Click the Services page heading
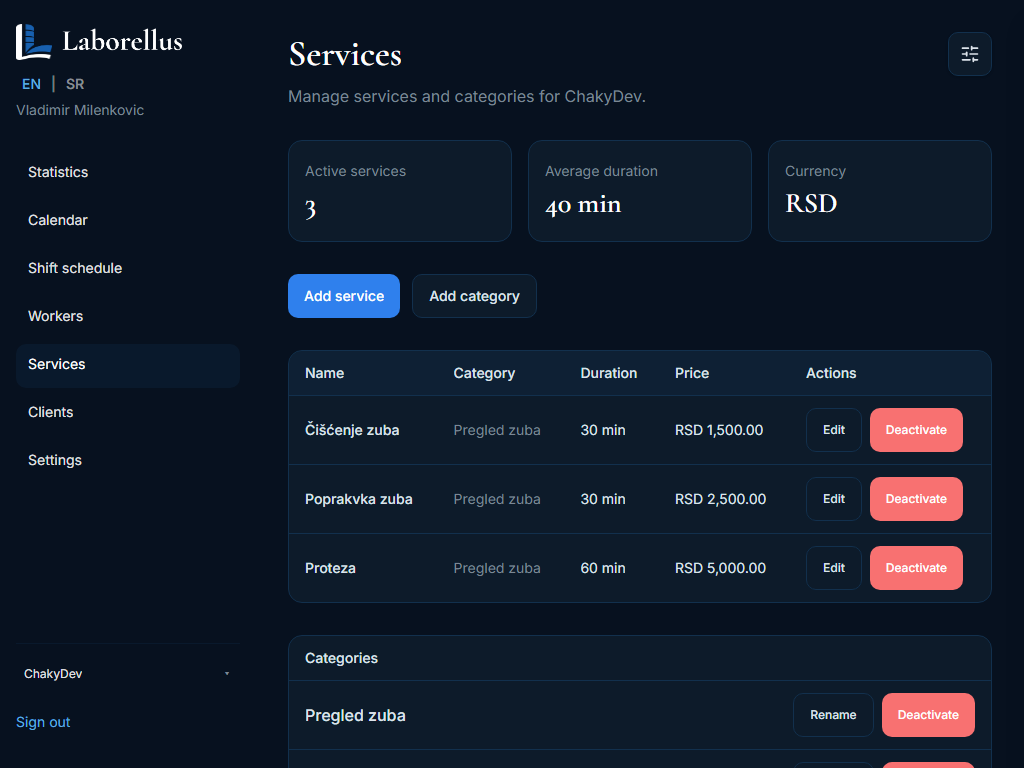 [345, 55]
